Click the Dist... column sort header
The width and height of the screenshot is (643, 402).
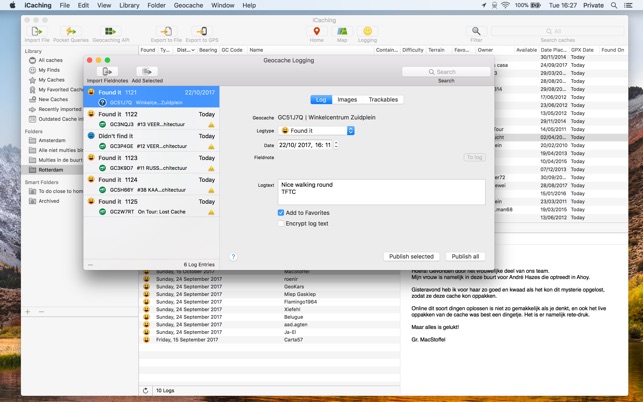pos(186,50)
